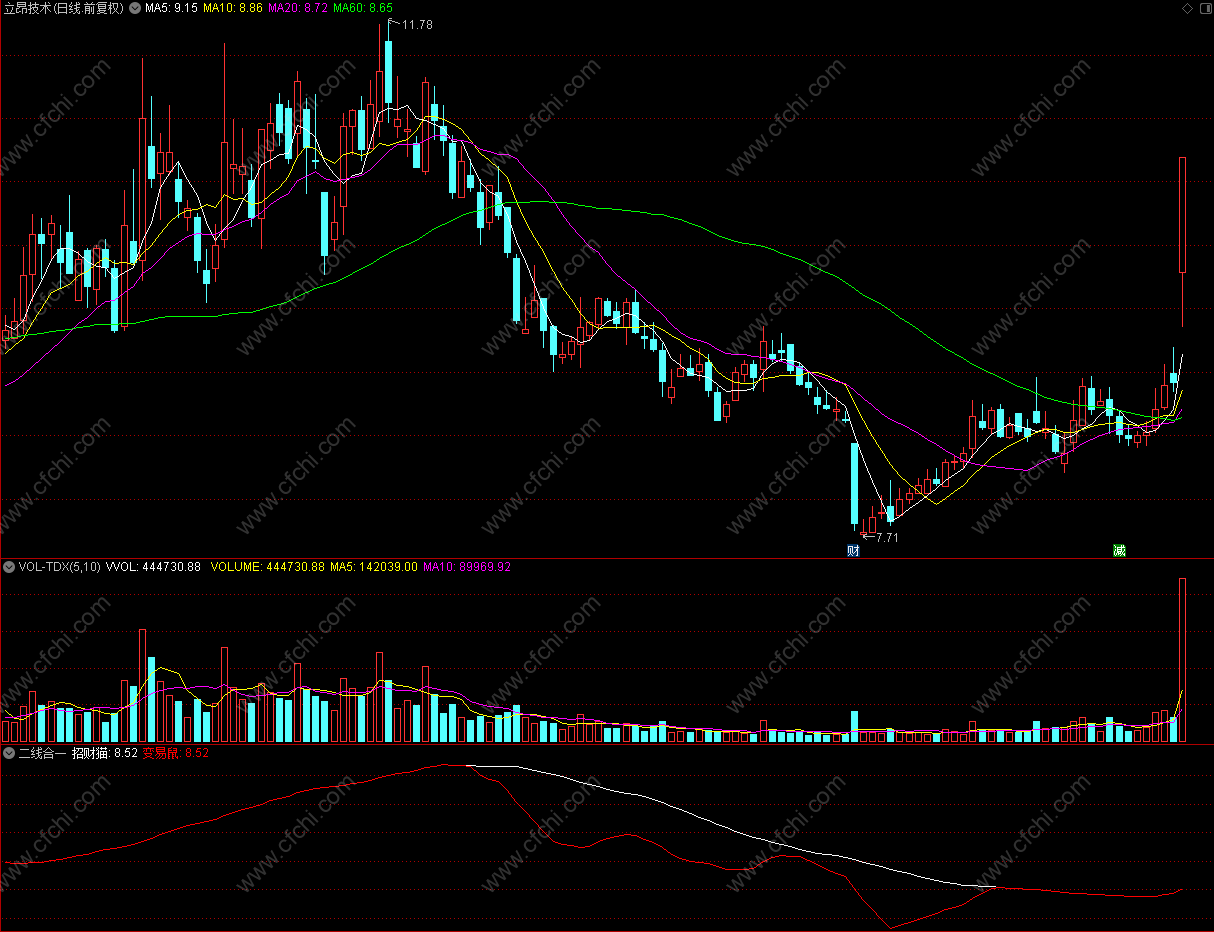The width and height of the screenshot is (1214, 932).
Task: Click the green 减 marker below the candlesticks
Action: click(x=1119, y=550)
